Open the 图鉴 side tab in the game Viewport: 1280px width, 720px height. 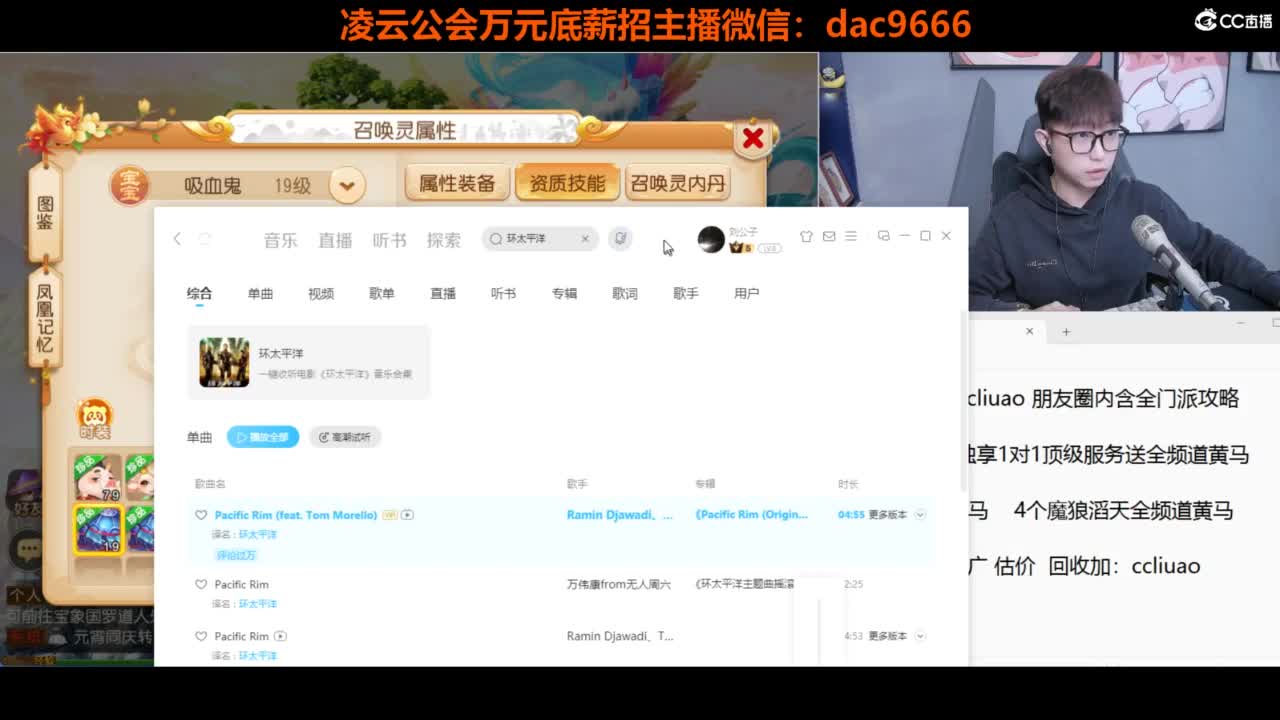pos(45,213)
